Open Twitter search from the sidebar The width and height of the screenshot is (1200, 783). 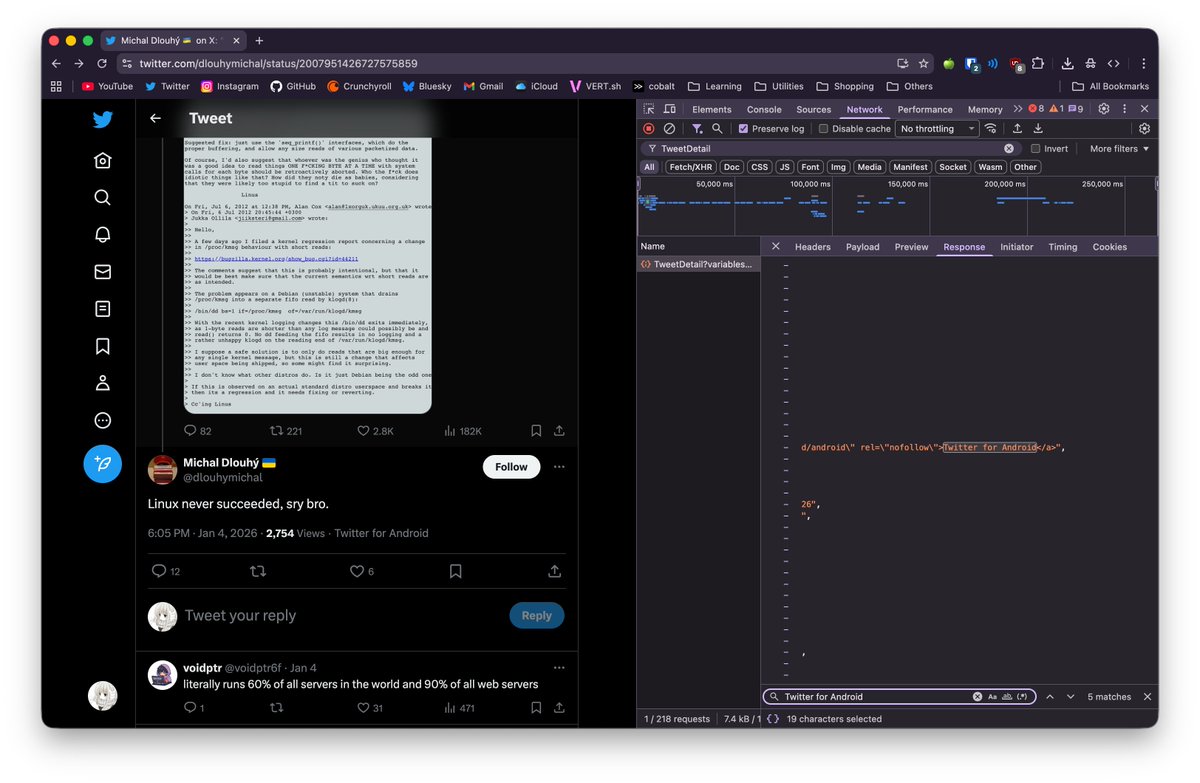(102, 197)
